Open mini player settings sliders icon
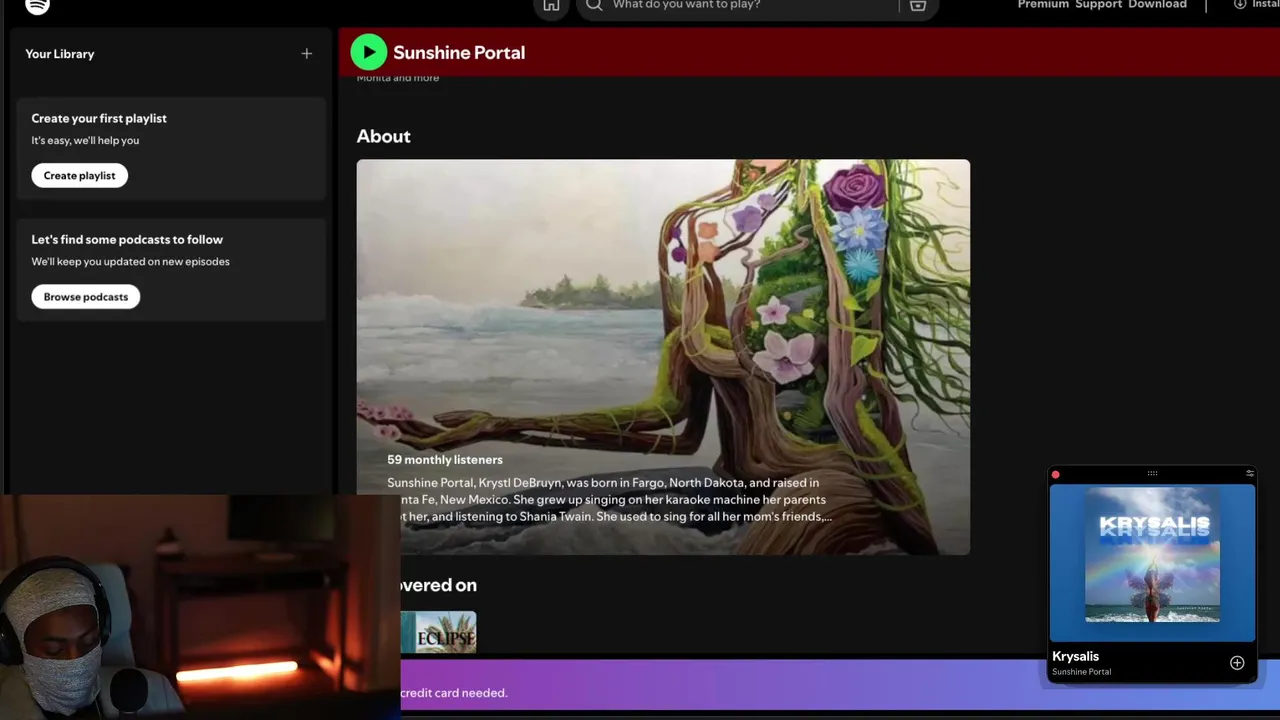The height and width of the screenshot is (720, 1280). (x=1249, y=474)
